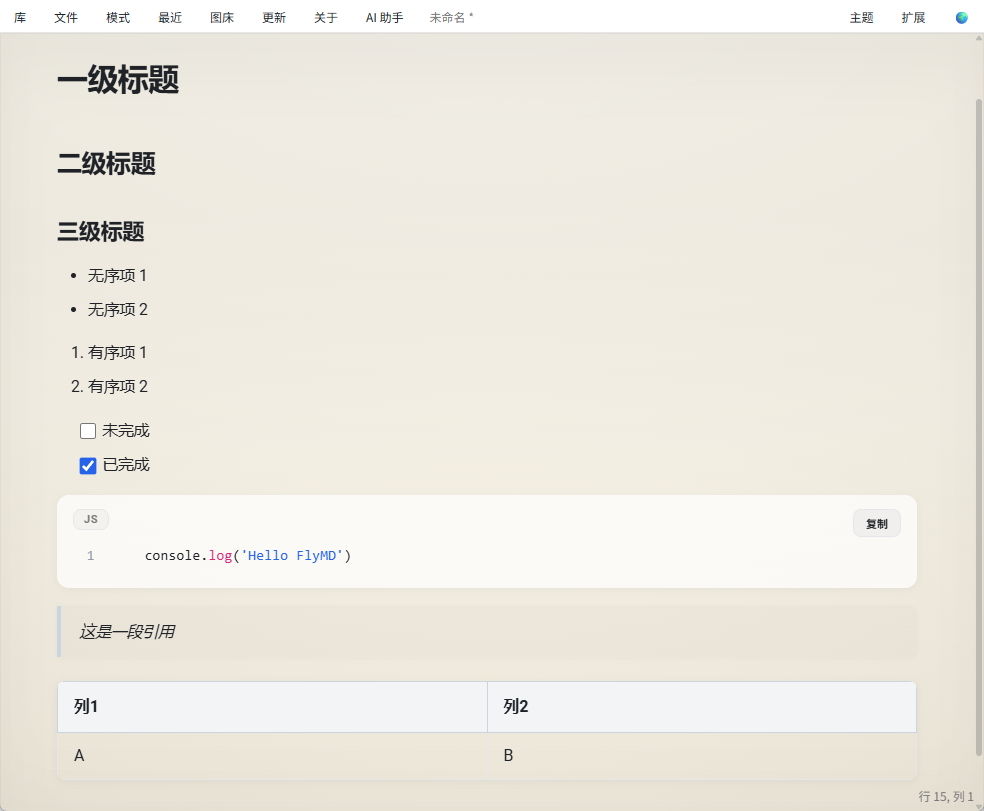Viewport: 984px width, 811px height.
Task: Open the AI 助手 panel
Action: (x=383, y=17)
